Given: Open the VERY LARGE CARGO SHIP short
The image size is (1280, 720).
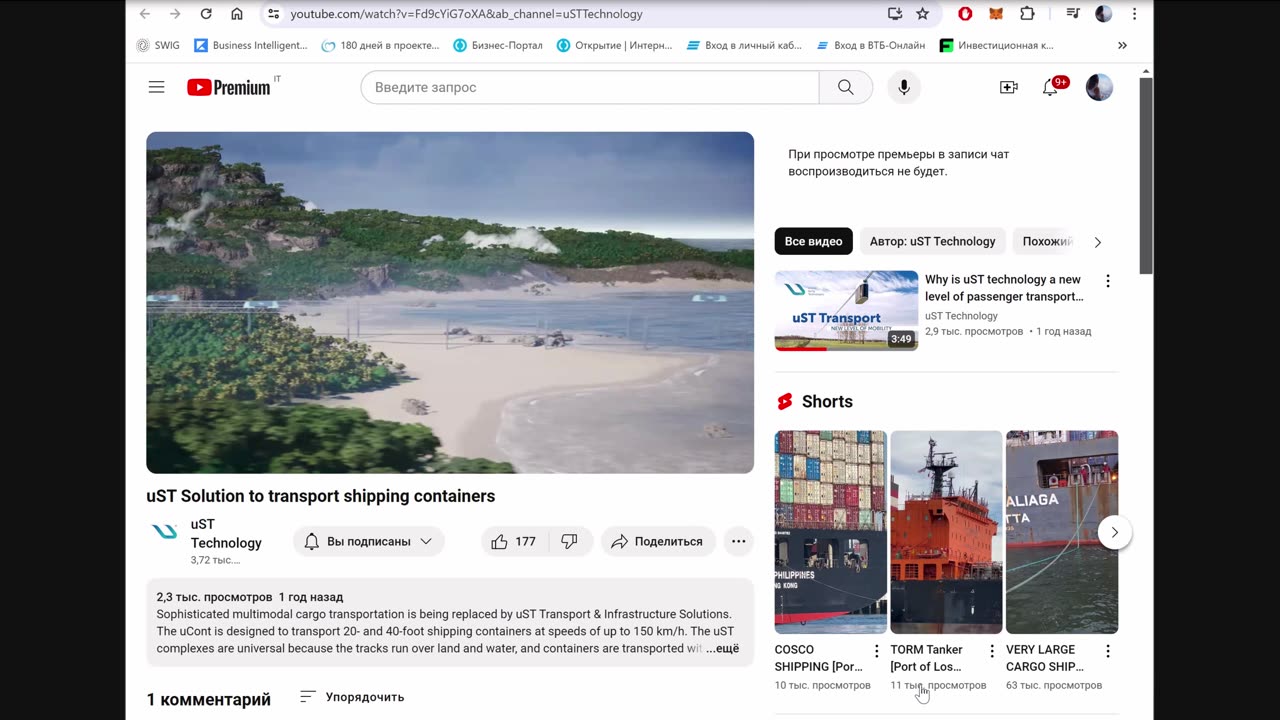Looking at the screenshot, I should [1061, 532].
